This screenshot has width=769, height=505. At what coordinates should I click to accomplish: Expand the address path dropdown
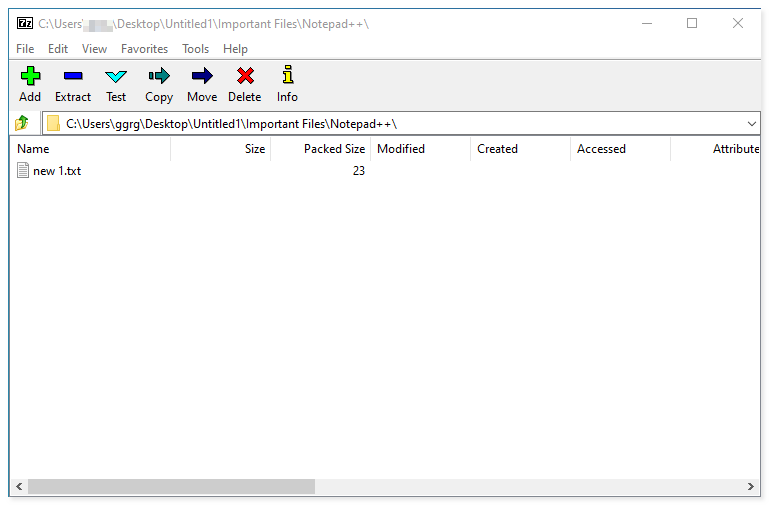pos(752,123)
